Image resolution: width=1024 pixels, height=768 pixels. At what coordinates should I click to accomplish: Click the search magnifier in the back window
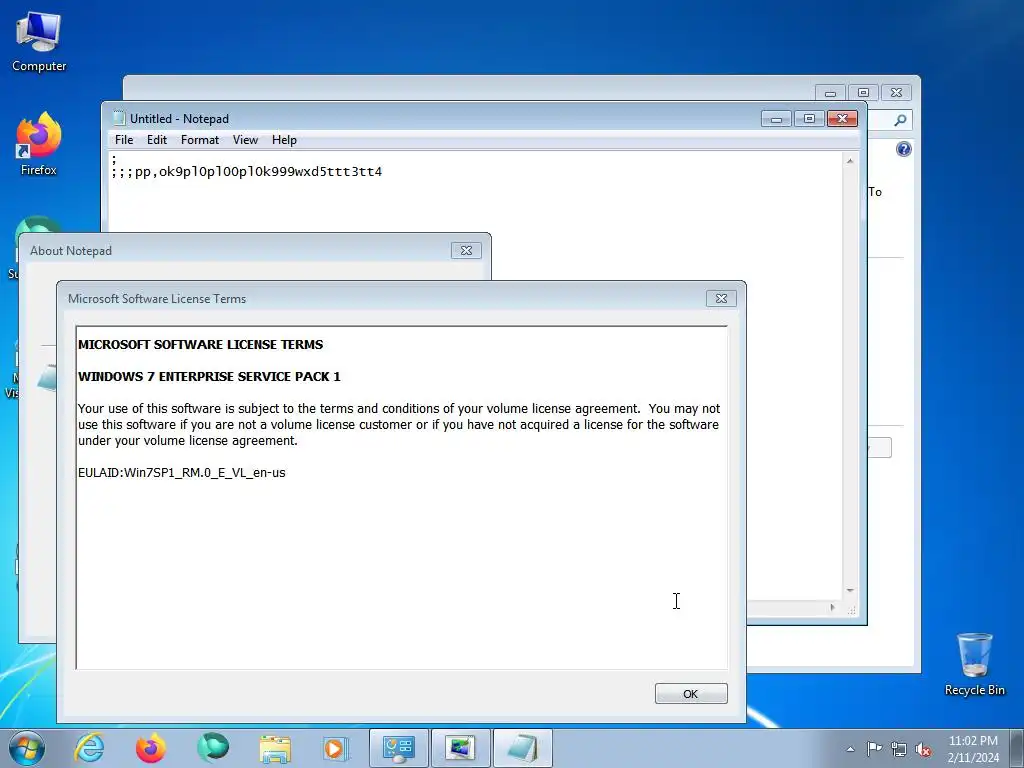[901, 120]
